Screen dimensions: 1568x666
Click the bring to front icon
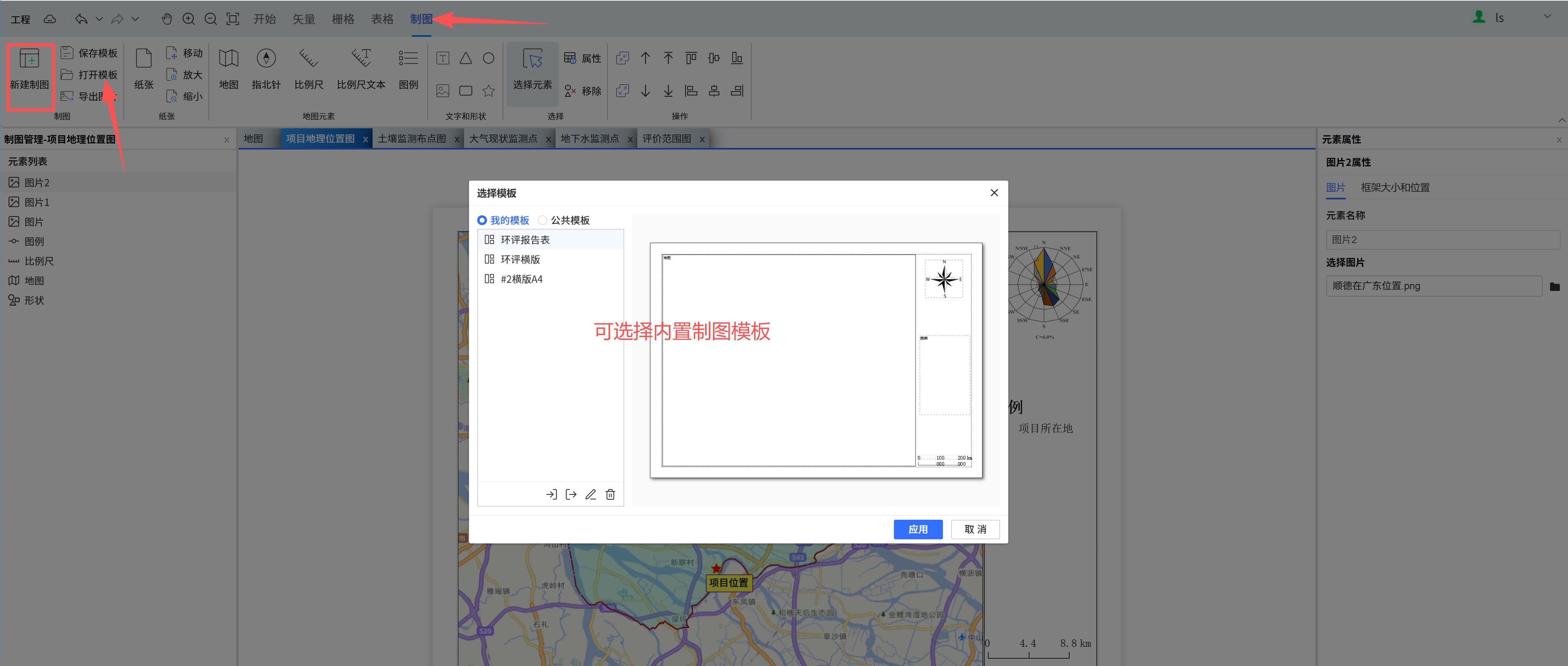tap(668, 58)
